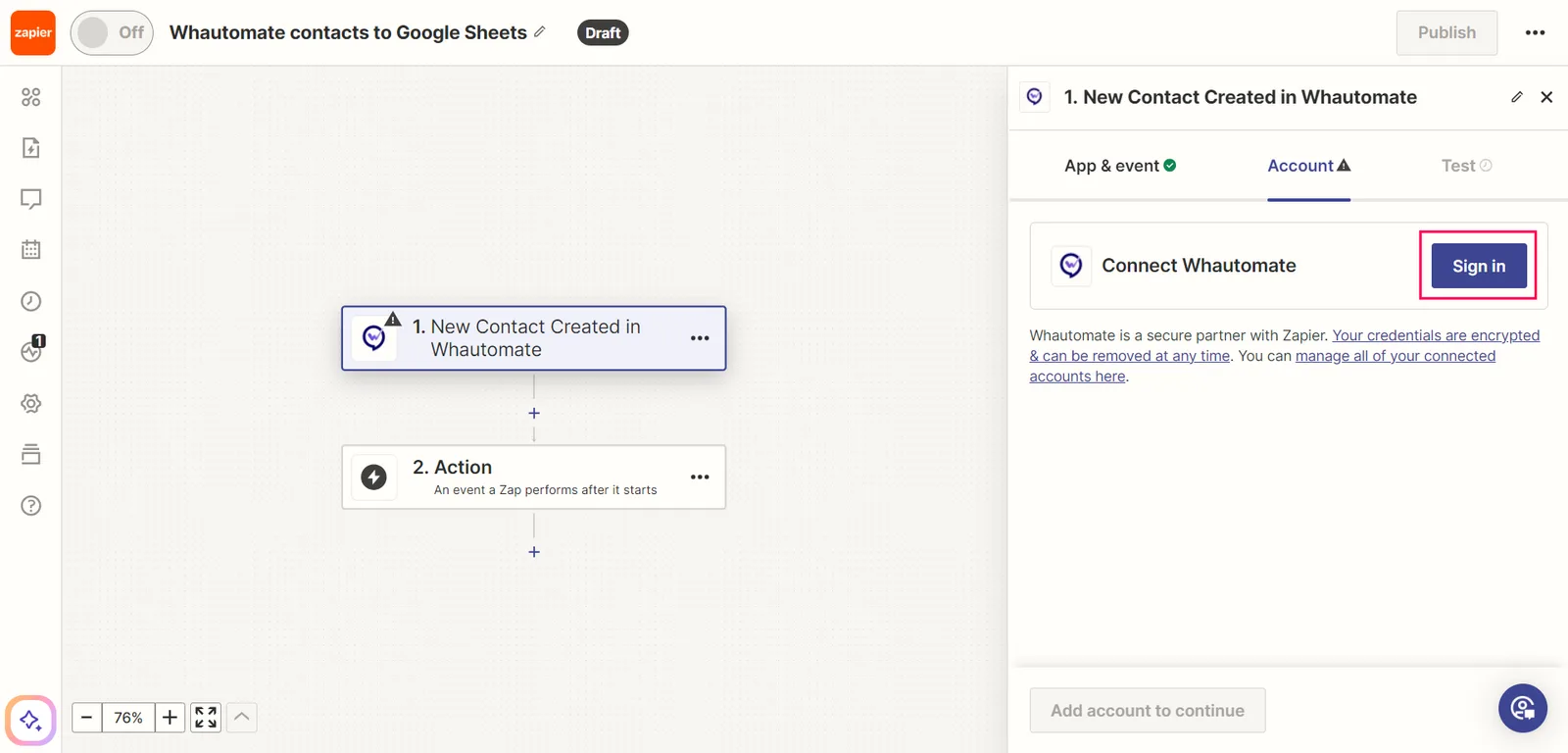Image resolution: width=1568 pixels, height=753 pixels.
Task: Click the 76% zoom level field
Action: [x=128, y=718]
